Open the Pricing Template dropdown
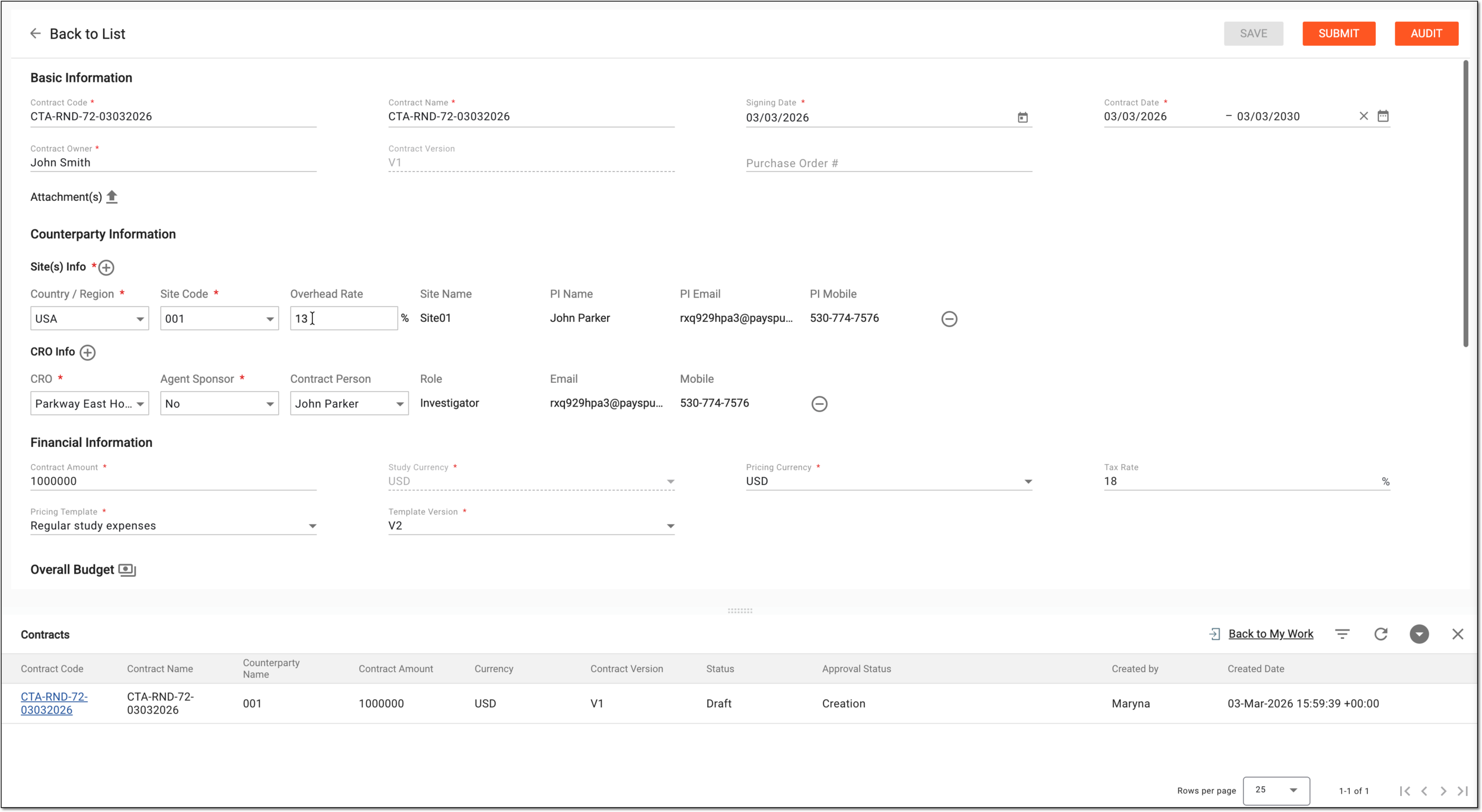Screen dimensions: 1482x812 [x=173, y=526]
